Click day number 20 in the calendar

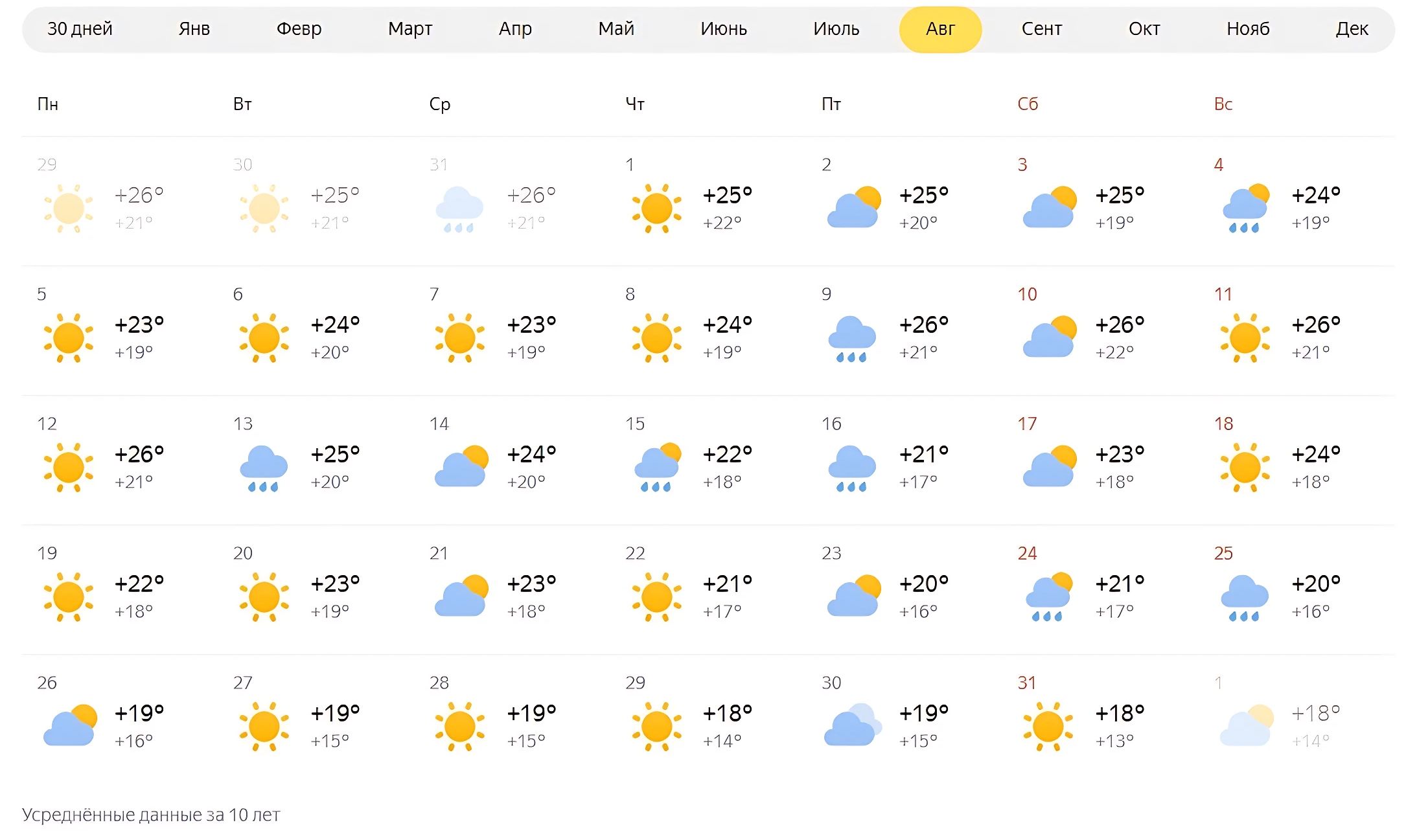point(243,554)
